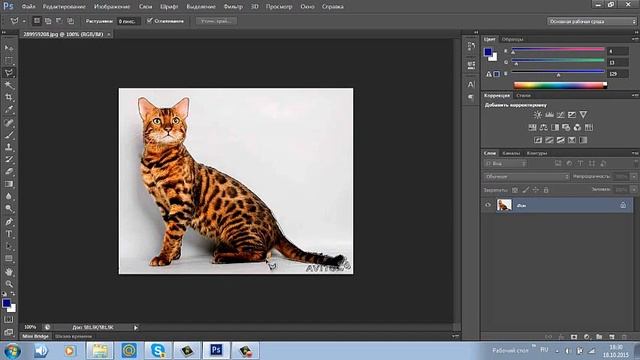Select the Brush tool

pyautogui.click(x=9, y=135)
